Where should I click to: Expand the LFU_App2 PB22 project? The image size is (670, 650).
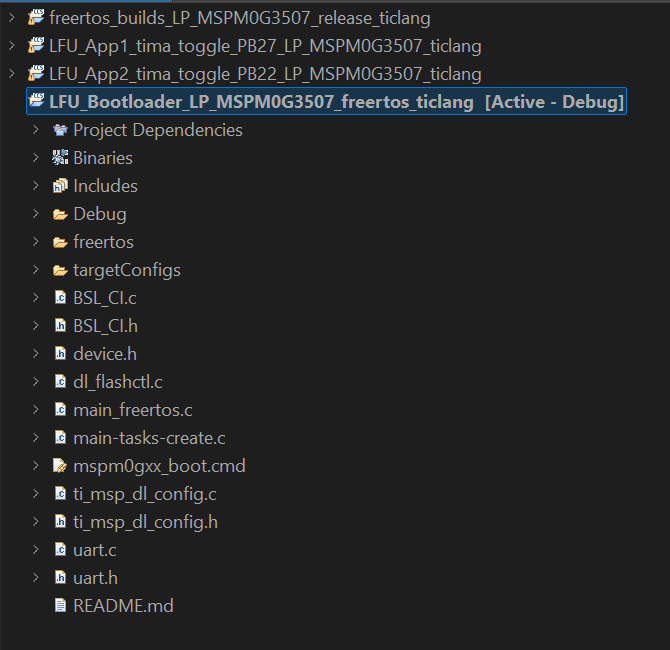12,74
